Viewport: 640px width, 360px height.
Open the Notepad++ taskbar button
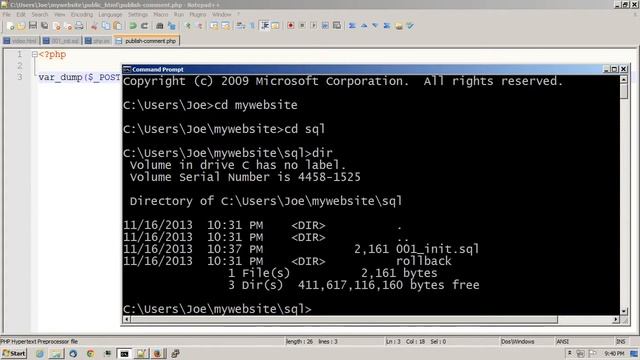pyautogui.click(x=141, y=353)
